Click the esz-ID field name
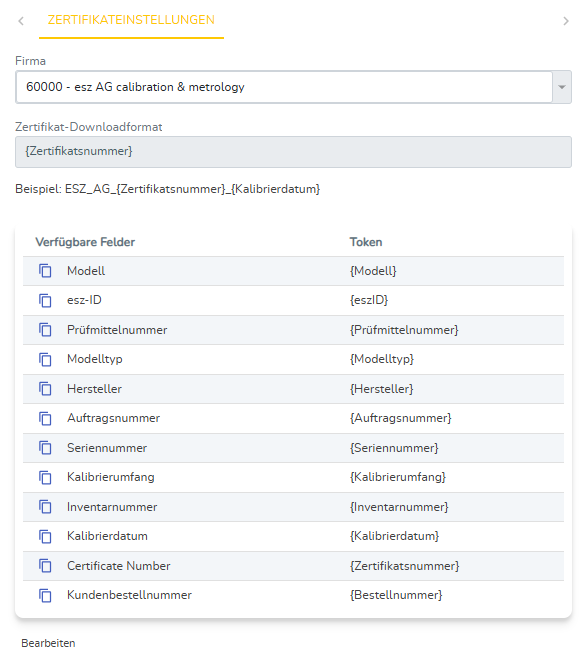Viewport: 585px width, 654px height. coord(84,300)
